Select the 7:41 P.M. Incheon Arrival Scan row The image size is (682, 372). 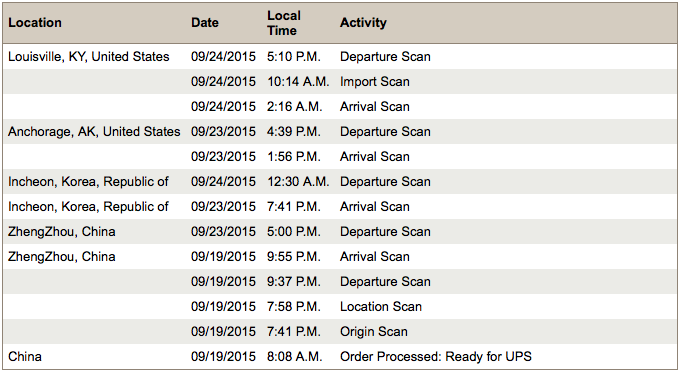click(x=340, y=207)
